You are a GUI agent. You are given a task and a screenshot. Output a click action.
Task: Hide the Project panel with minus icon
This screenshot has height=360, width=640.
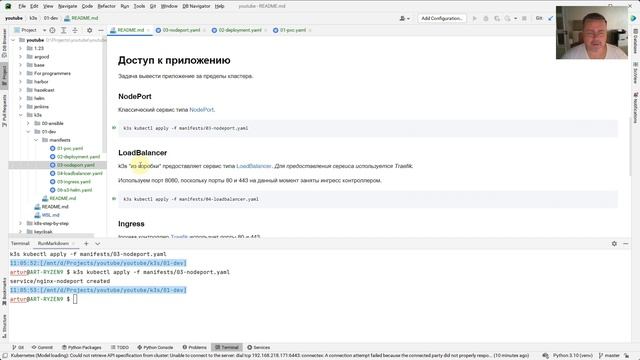coord(101,30)
